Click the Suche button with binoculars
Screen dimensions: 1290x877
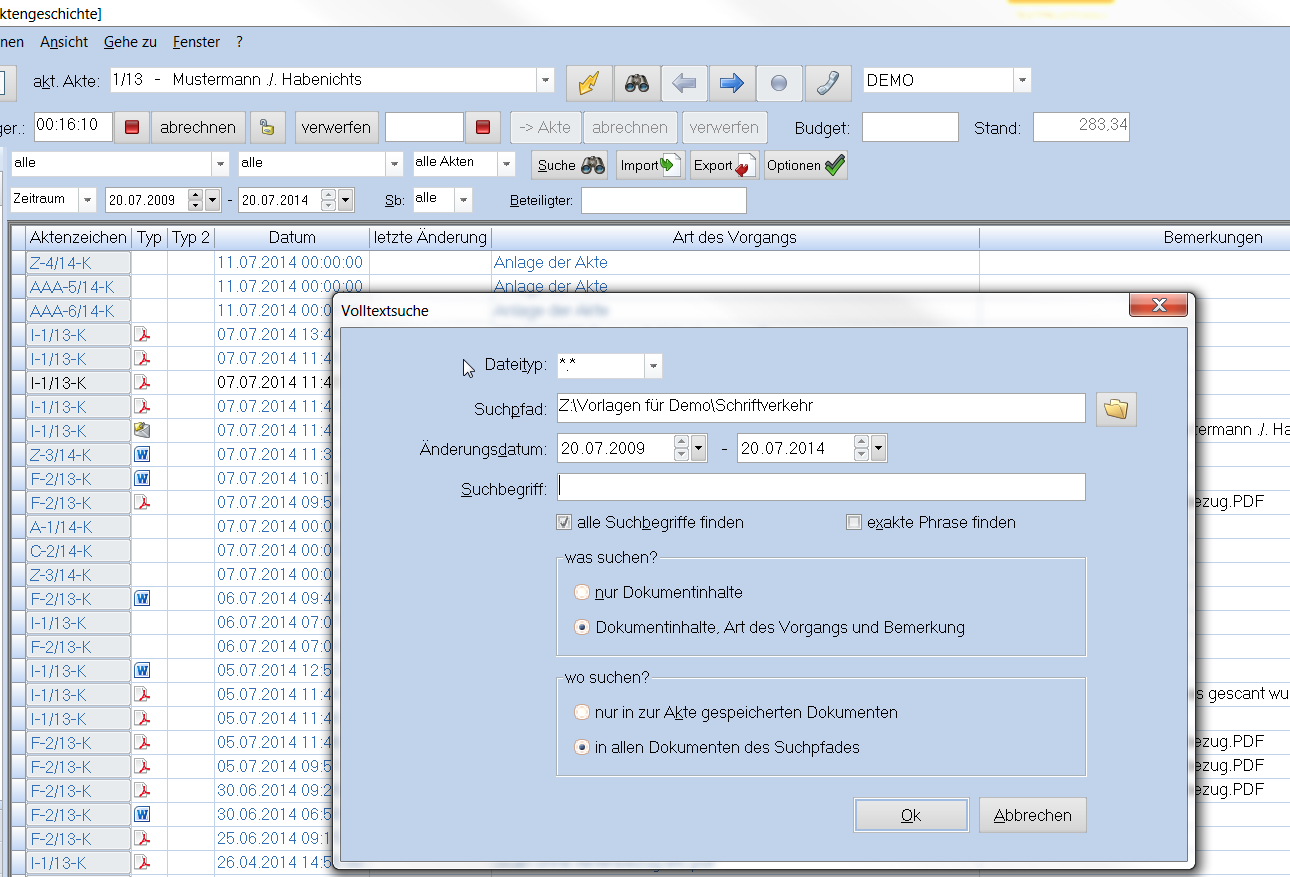click(569, 166)
